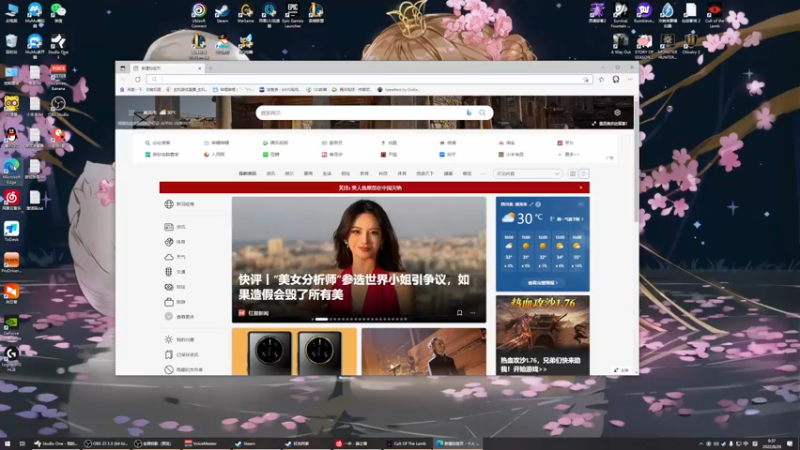Image resolution: width=800 pixels, height=450 pixels.
Task: Add a new browser tab with plus
Action: point(210,68)
